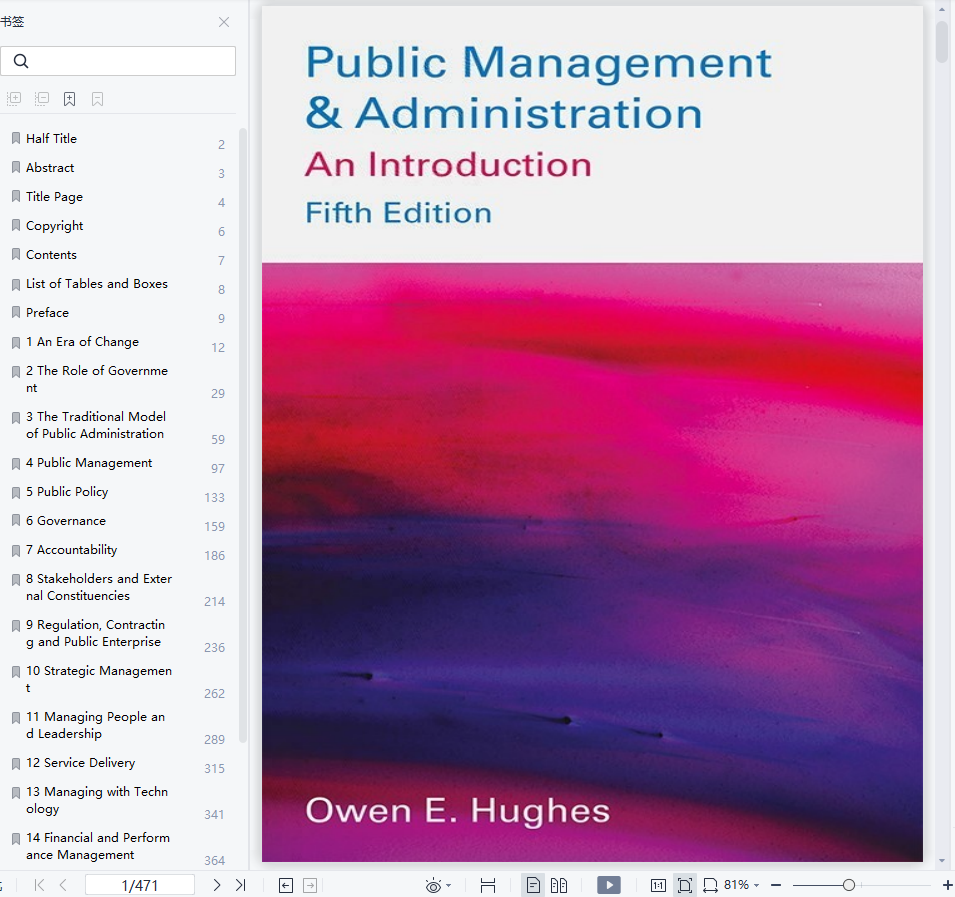Click the document vertical scrollbar thumb
The height and width of the screenshot is (897, 955).
(942, 41)
